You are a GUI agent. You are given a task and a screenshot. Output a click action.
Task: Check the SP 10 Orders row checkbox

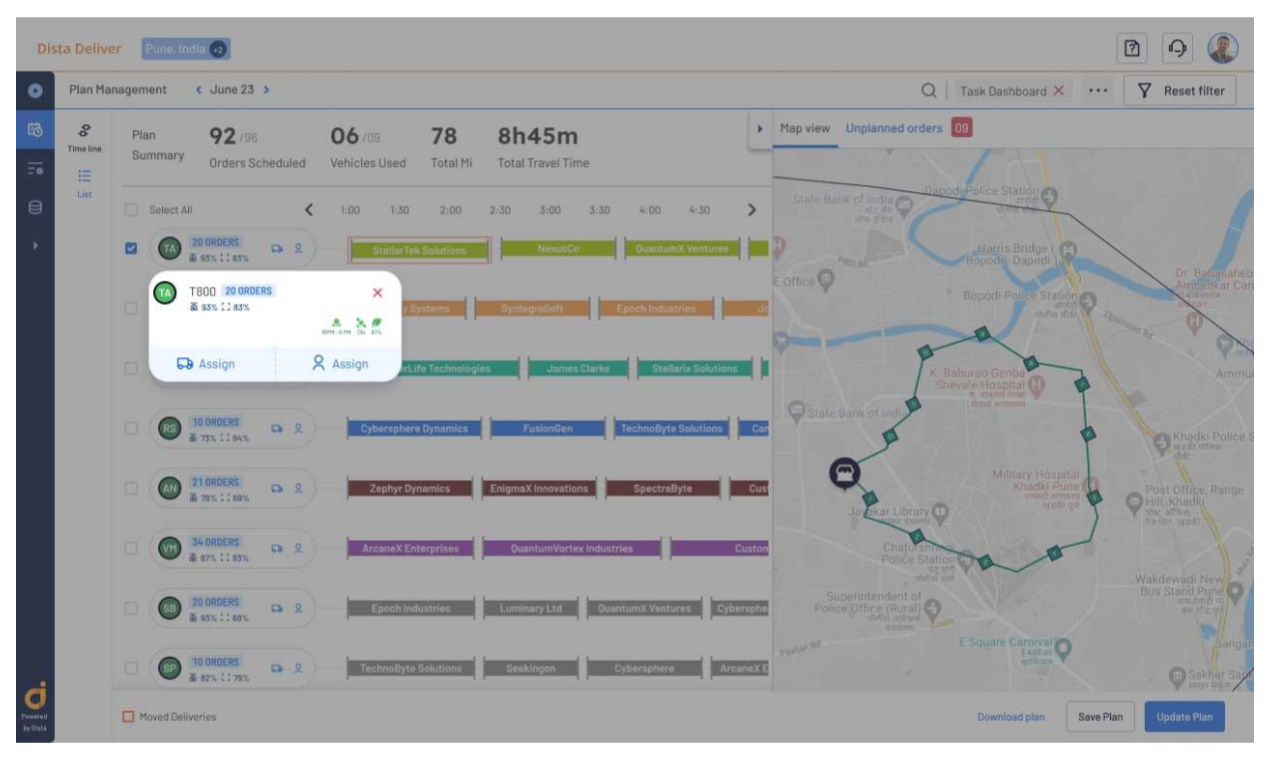click(131, 668)
